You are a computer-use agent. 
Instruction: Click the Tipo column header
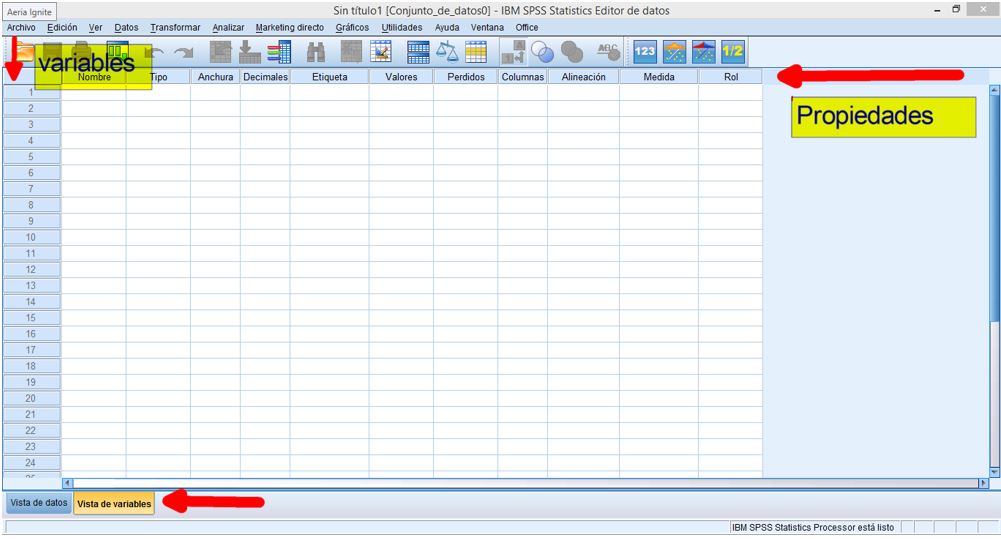(158, 77)
